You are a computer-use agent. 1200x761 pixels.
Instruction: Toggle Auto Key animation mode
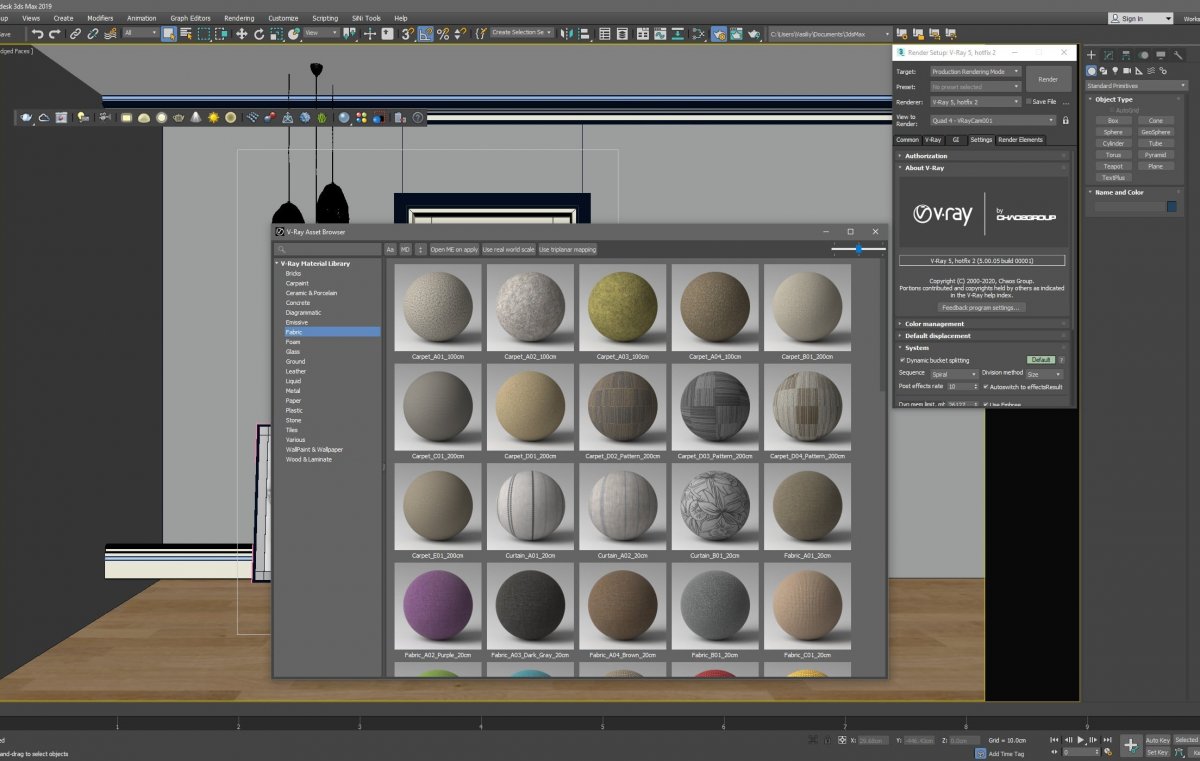click(x=1157, y=740)
